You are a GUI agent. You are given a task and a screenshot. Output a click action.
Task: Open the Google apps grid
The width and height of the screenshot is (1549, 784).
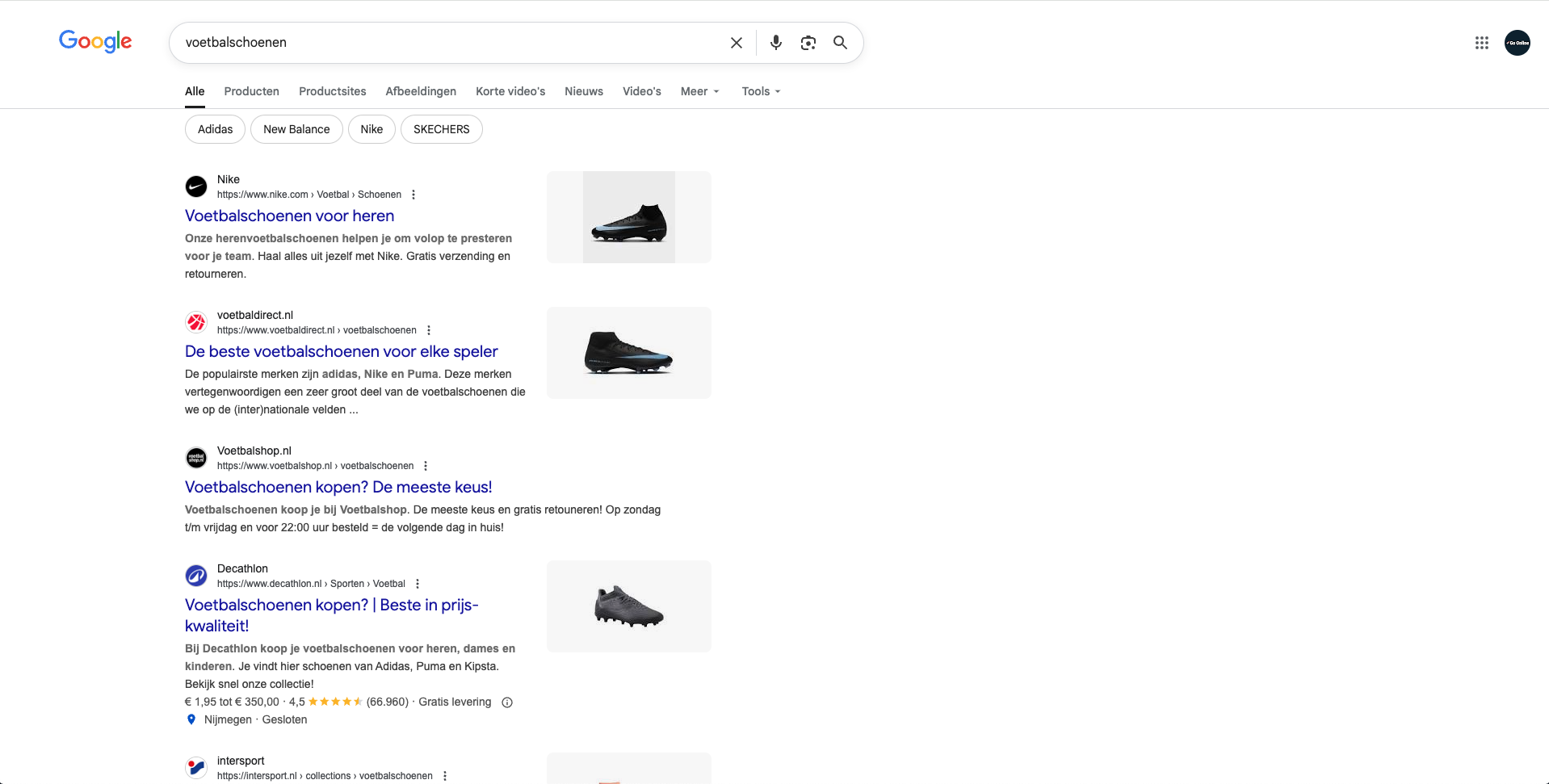pos(1481,43)
